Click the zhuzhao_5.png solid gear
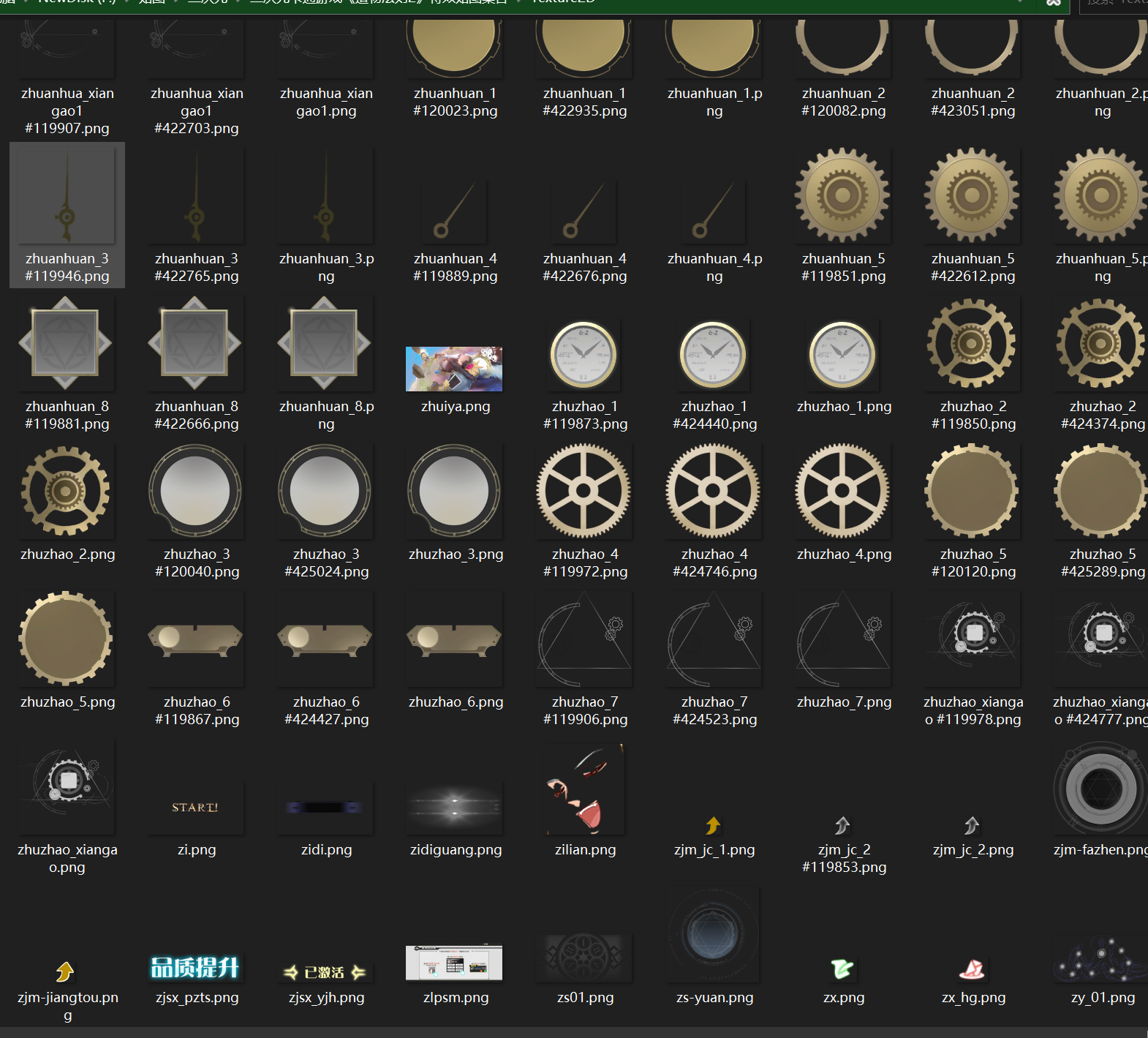The height and width of the screenshot is (1038, 1148). [x=67, y=639]
